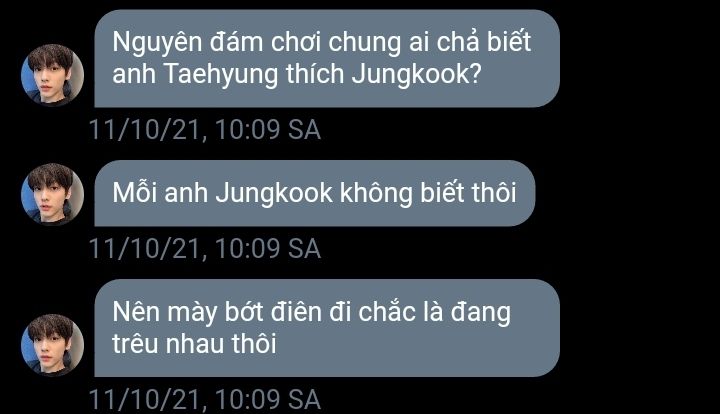This screenshot has height=414, width=720.
Task: Click the word 'Nguyên' starting first message
Action: 158,43
